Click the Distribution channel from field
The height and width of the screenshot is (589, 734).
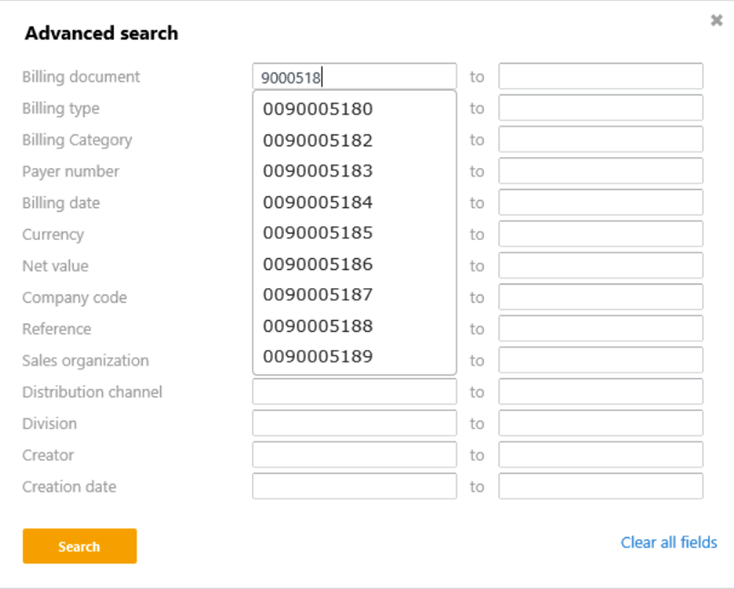point(354,392)
